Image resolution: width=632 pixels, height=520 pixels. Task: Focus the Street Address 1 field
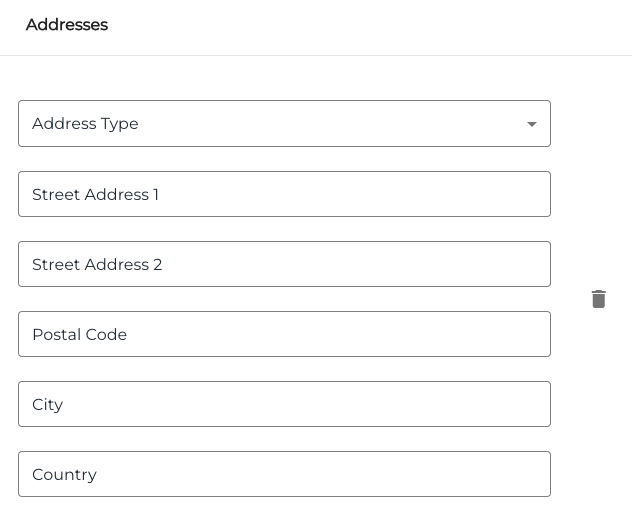pos(284,194)
